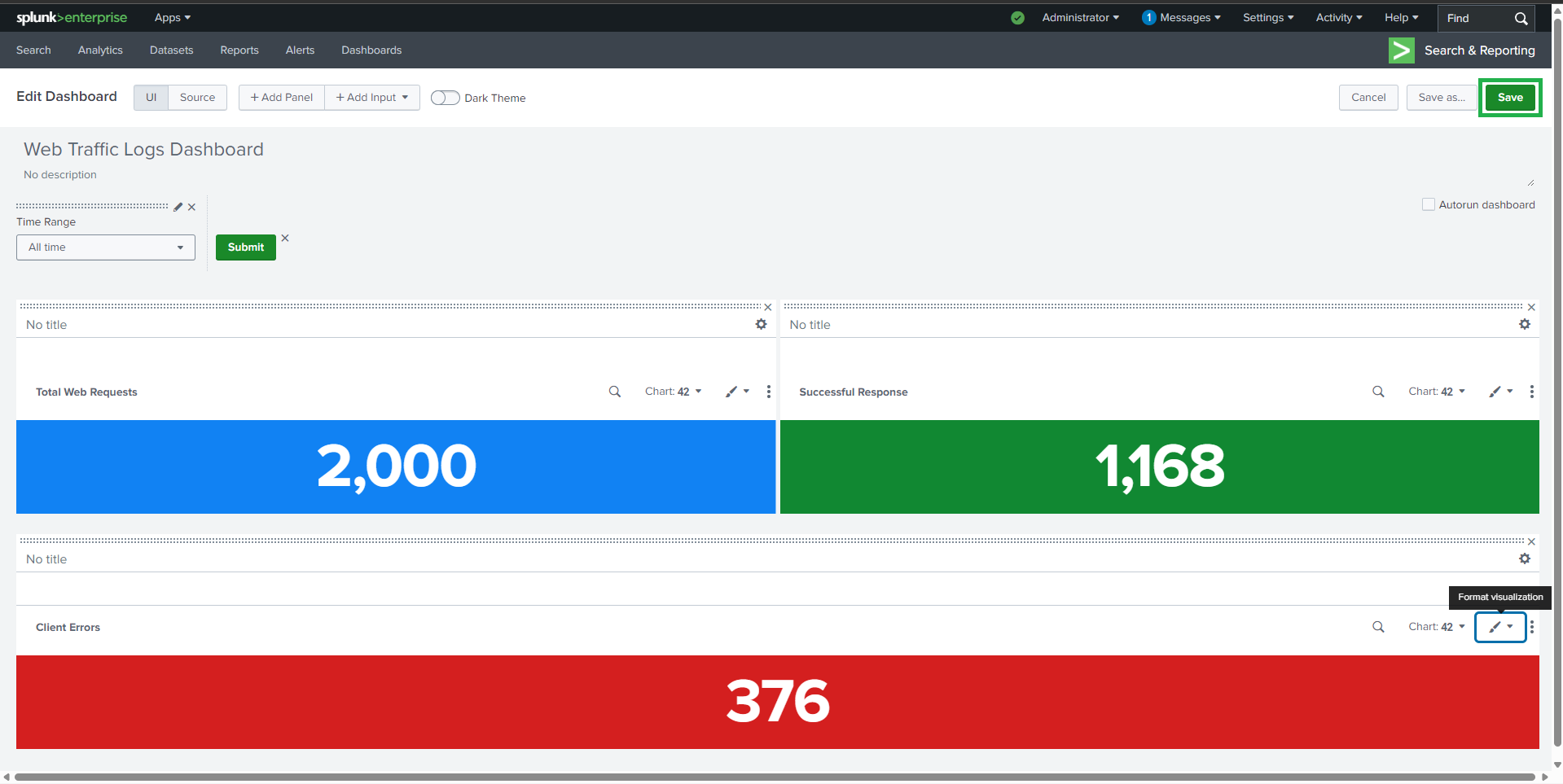Switch editor to Source mode

pyautogui.click(x=197, y=98)
